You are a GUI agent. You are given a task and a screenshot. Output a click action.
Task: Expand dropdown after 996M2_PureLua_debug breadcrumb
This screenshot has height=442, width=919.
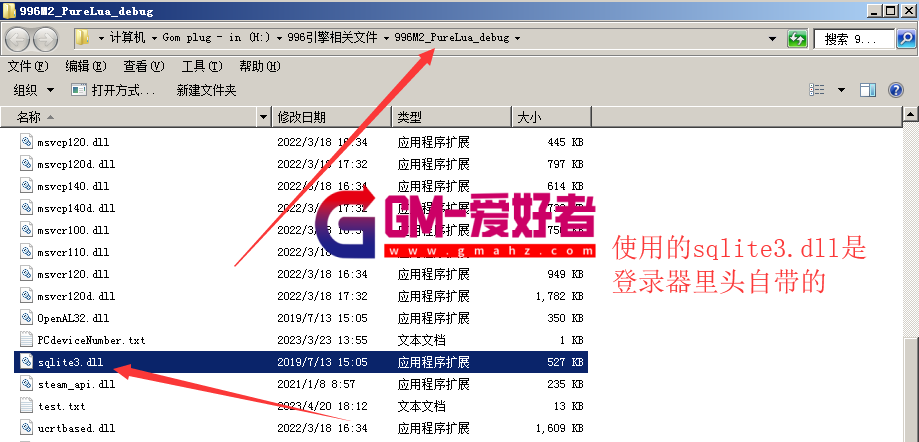pyautogui.click(x=517, y=38)
